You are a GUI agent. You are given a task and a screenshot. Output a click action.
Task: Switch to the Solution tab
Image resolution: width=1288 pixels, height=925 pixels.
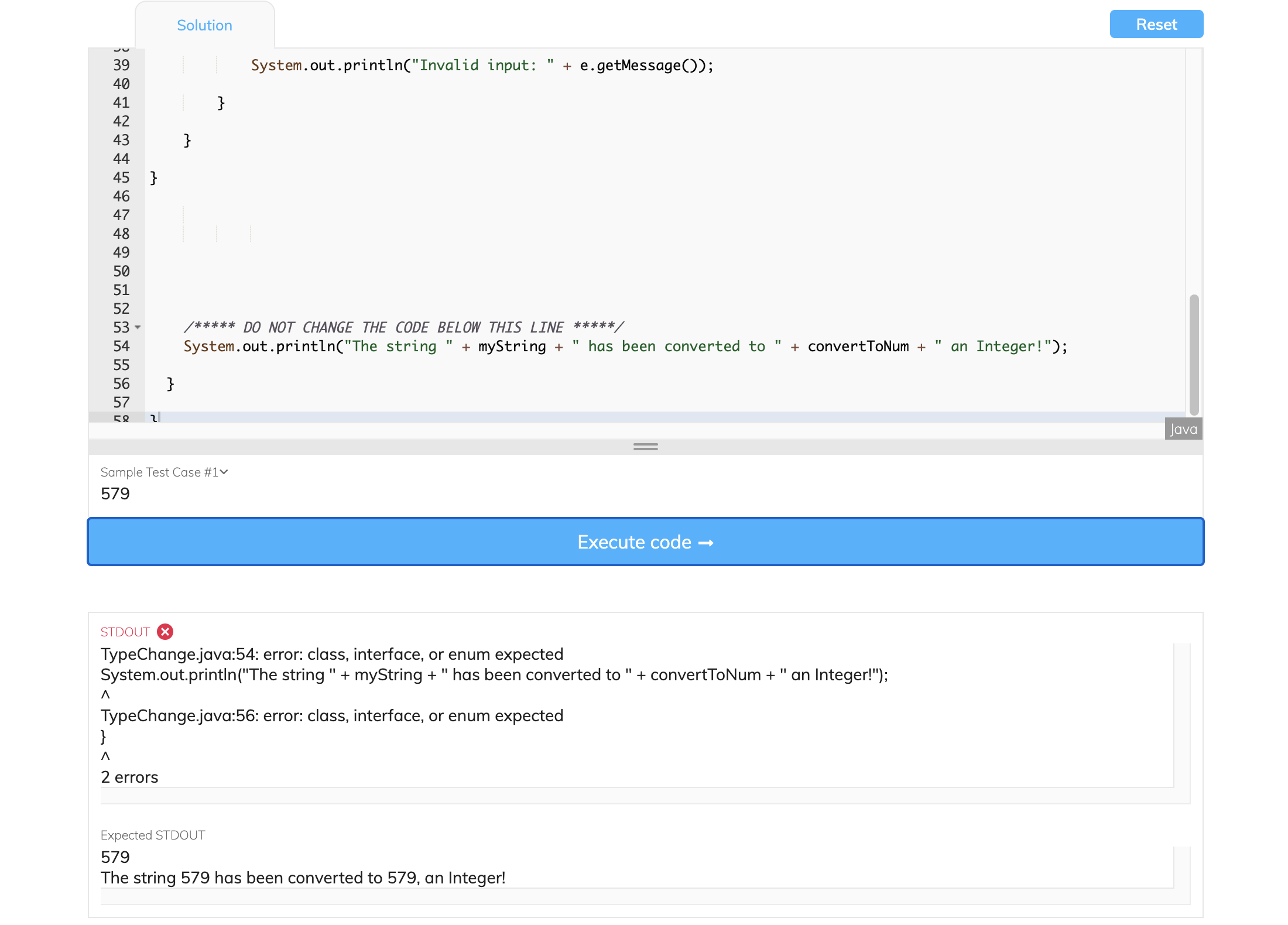(x=204, y=25)
